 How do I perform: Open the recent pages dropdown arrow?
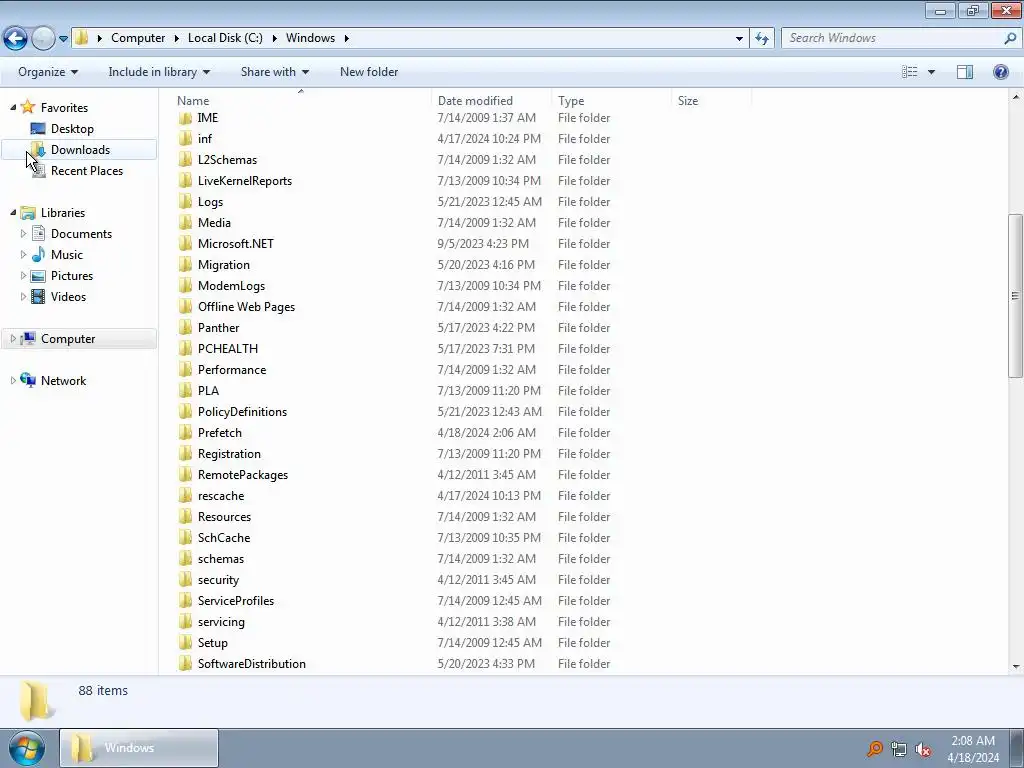(x=63, y=39)
